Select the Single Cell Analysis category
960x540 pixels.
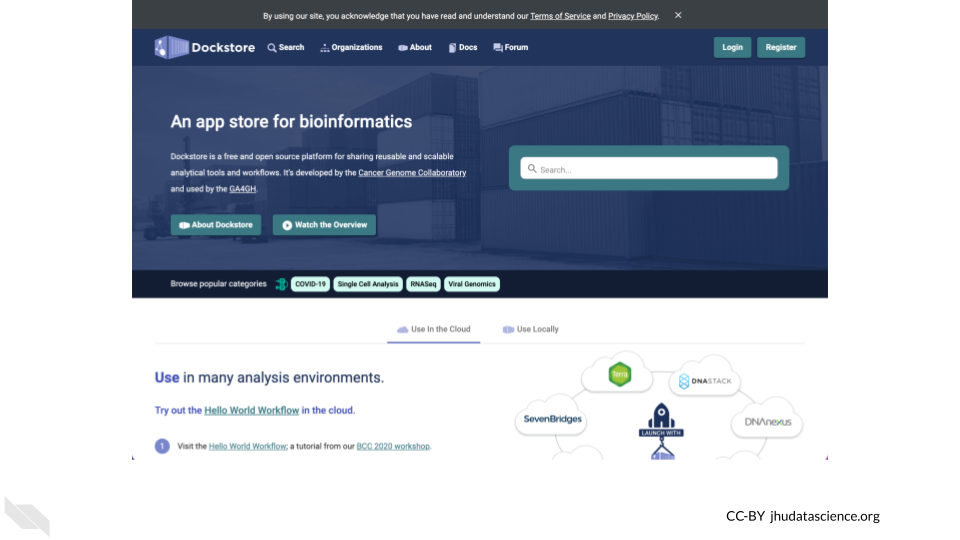368,284
